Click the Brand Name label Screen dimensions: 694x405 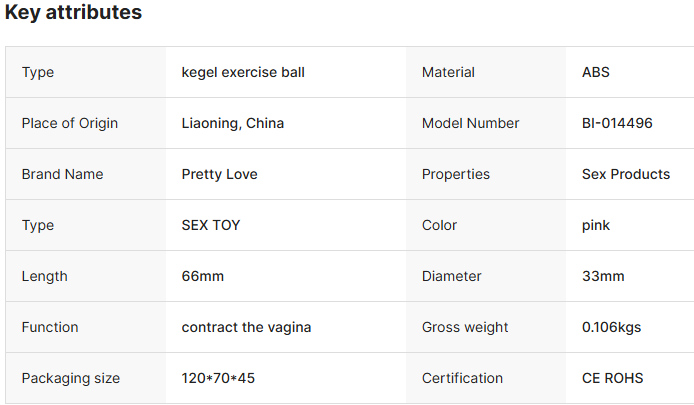click(x=62, y=174)
